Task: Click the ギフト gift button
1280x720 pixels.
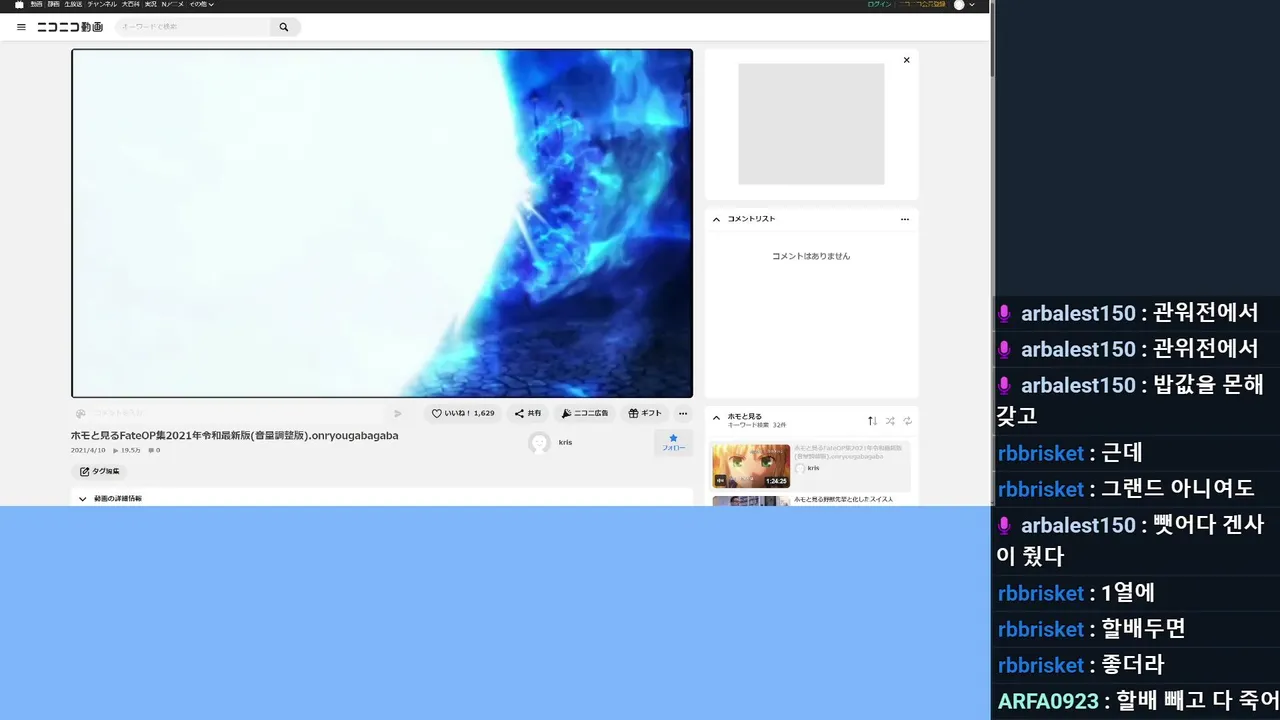Action: pos(645,413)
